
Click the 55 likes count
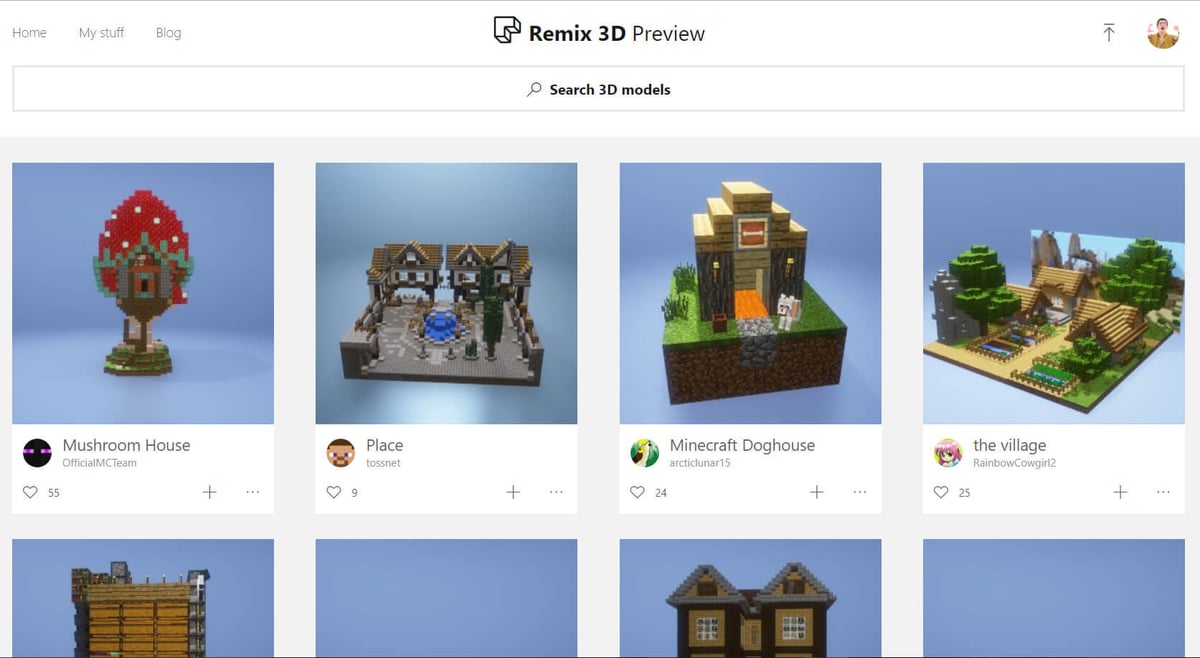54,493
